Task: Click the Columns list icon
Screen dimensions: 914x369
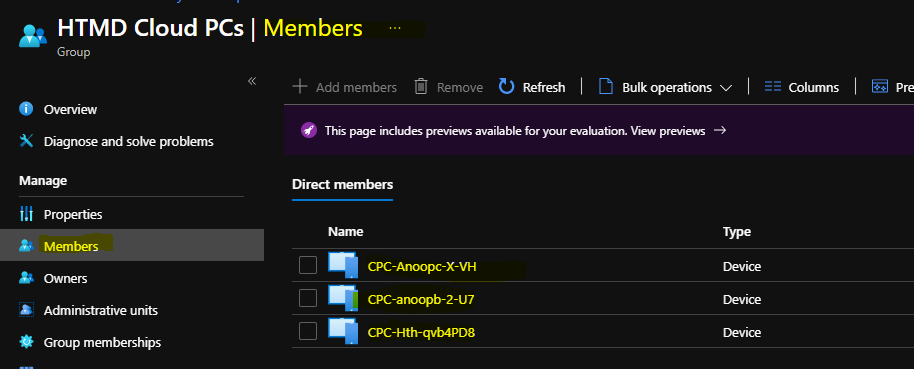Action: click(x=772, y=87)
